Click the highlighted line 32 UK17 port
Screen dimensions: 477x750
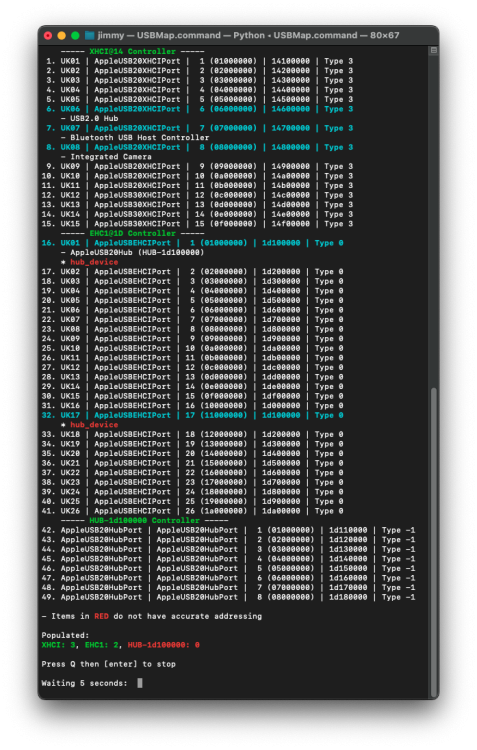(192, 415)
